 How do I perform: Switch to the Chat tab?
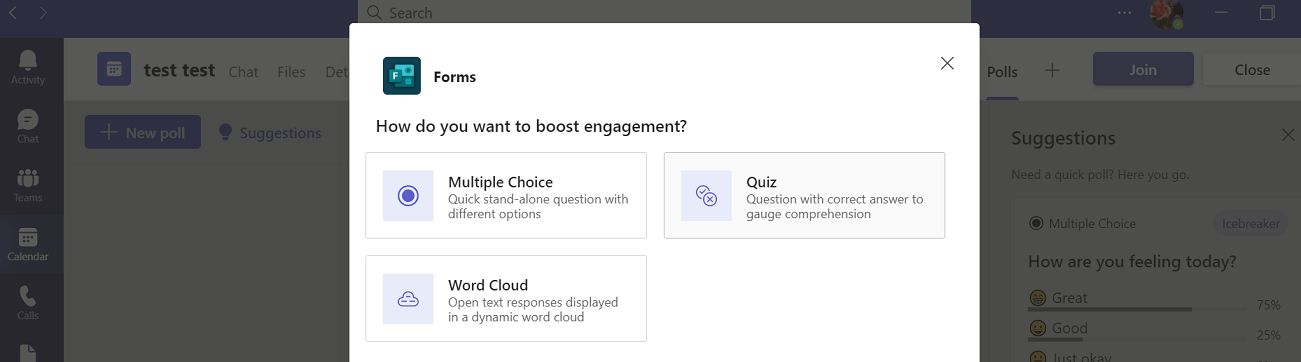[243, 71]
